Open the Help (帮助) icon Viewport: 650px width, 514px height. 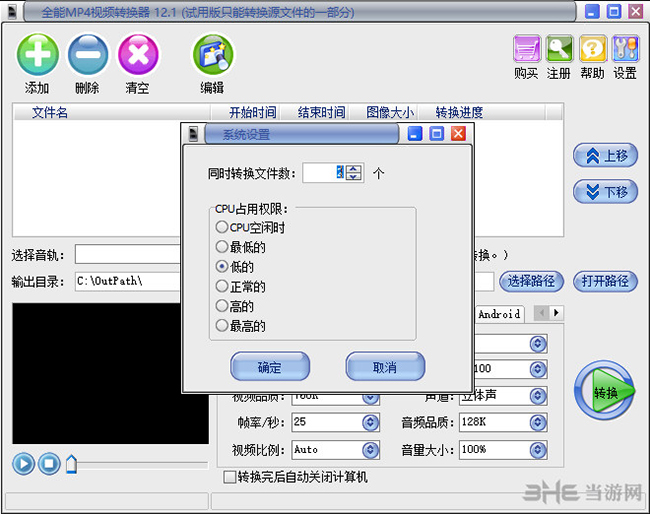593,49
